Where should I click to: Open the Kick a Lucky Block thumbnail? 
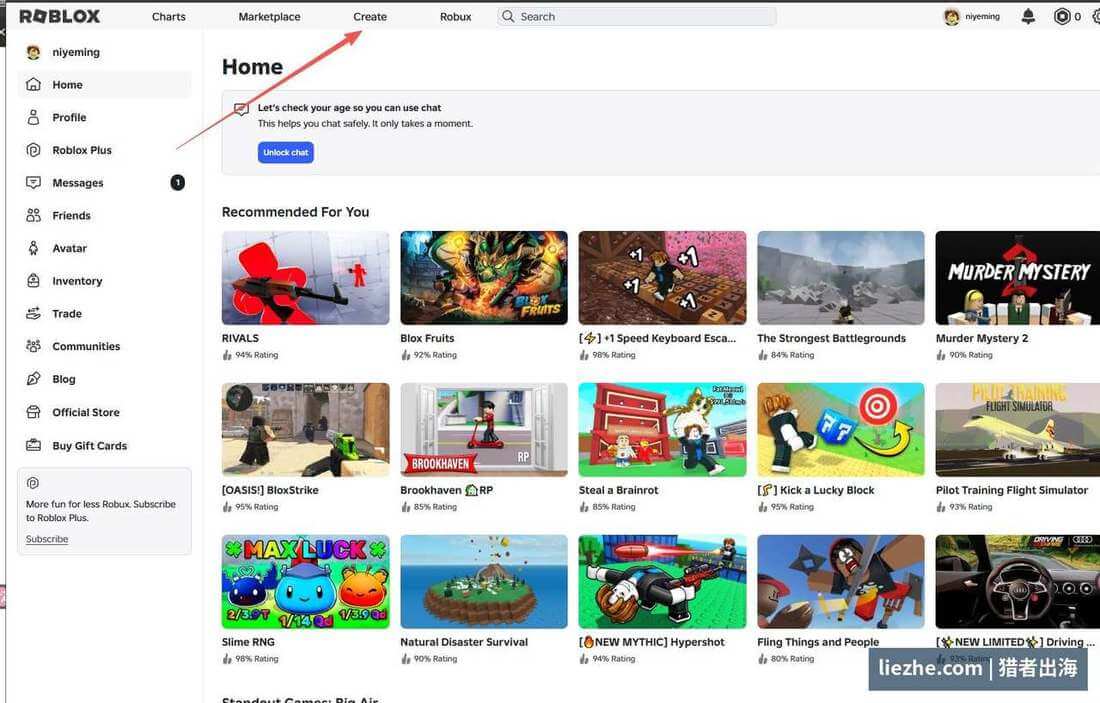tap(841, 429)
